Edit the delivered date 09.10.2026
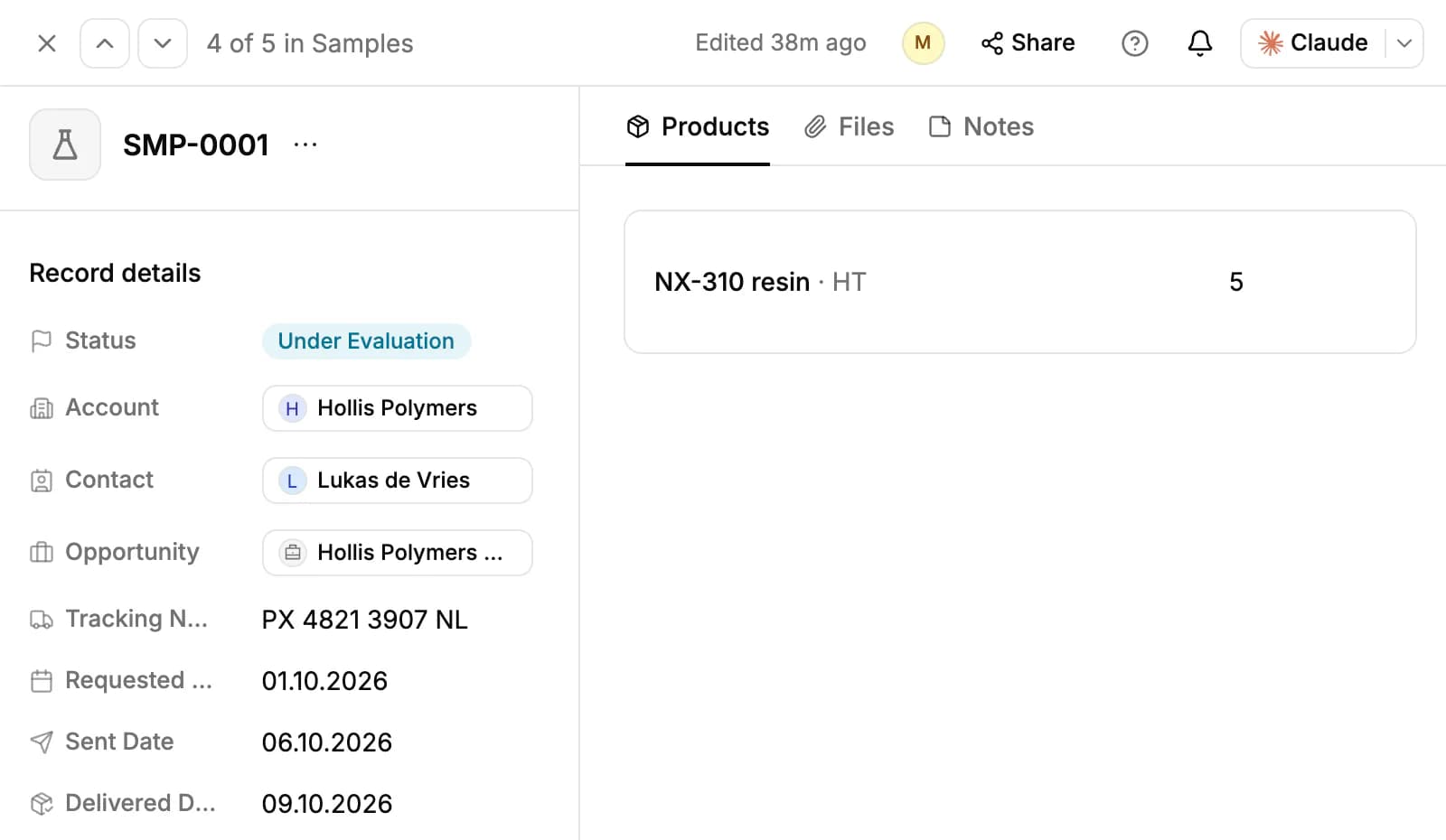This screenshot has width=1446, height=840. (x=326, y=804)
